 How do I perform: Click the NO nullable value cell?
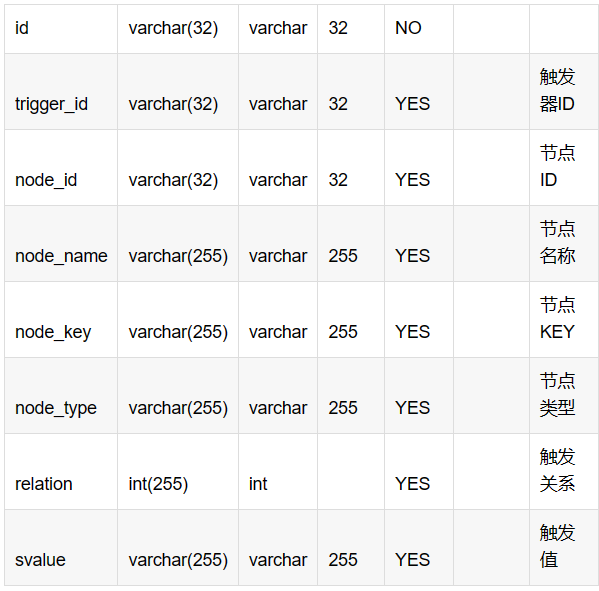(419, 29)
